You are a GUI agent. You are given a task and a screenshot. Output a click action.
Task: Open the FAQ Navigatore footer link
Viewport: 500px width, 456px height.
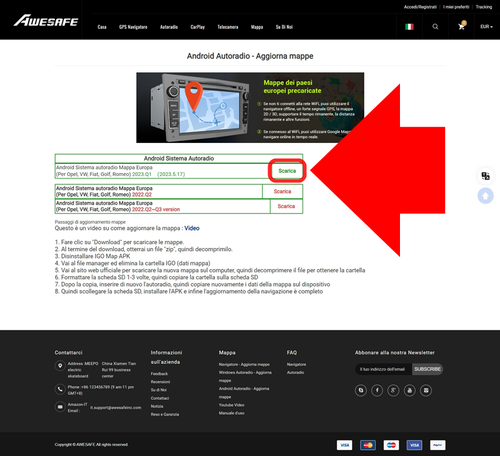point(296,364)
